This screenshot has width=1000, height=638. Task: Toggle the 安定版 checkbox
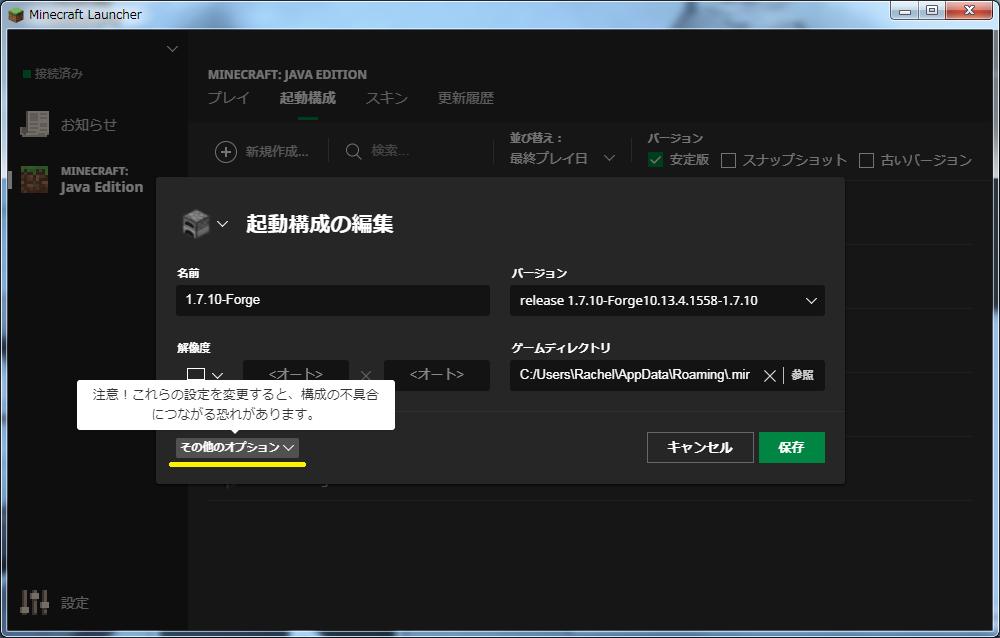click(x=656, y=160)
